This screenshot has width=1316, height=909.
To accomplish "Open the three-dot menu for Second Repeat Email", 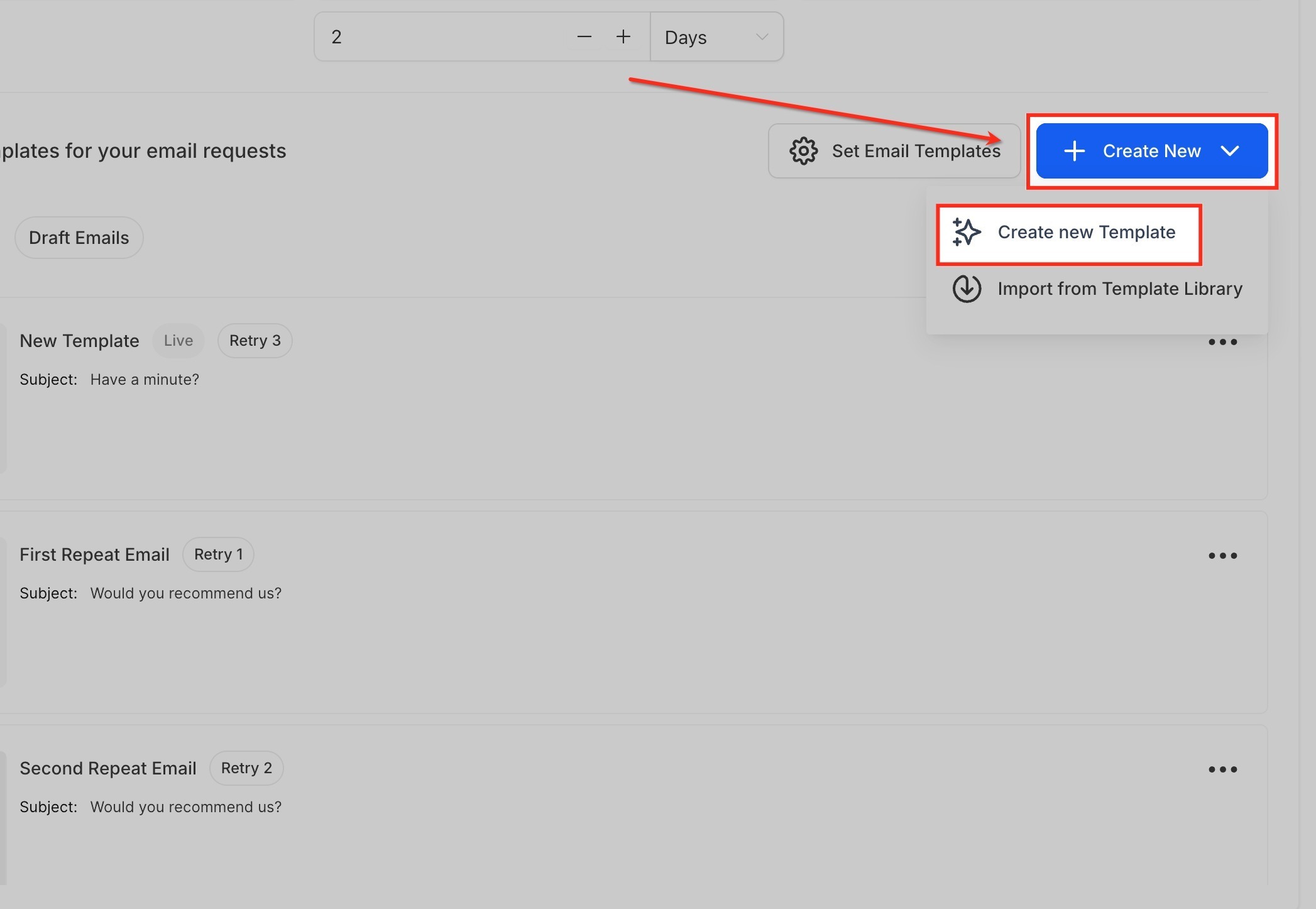I will click(1222, 769).
